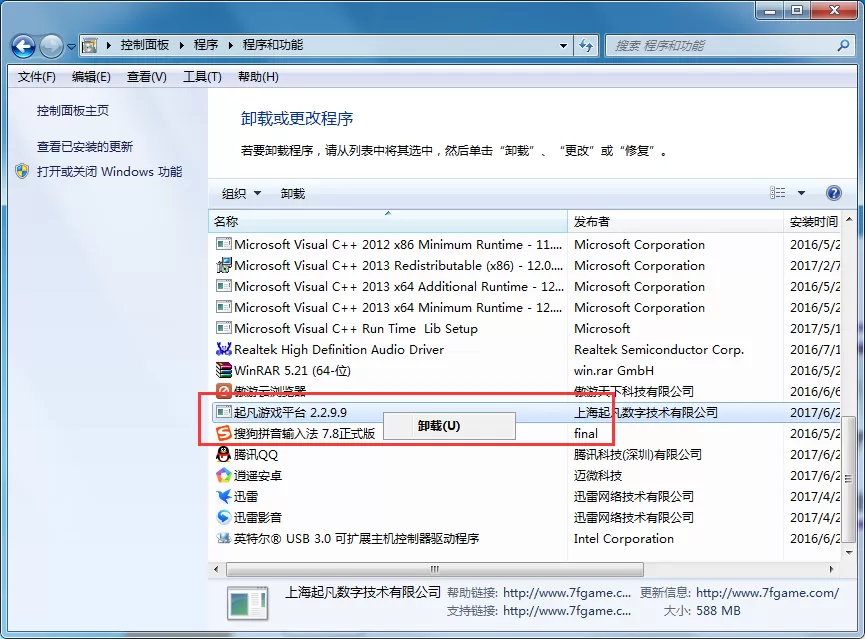Click publisher win.rar GmbH
Viewport: 865px width, 639px height.
(613, 370)
